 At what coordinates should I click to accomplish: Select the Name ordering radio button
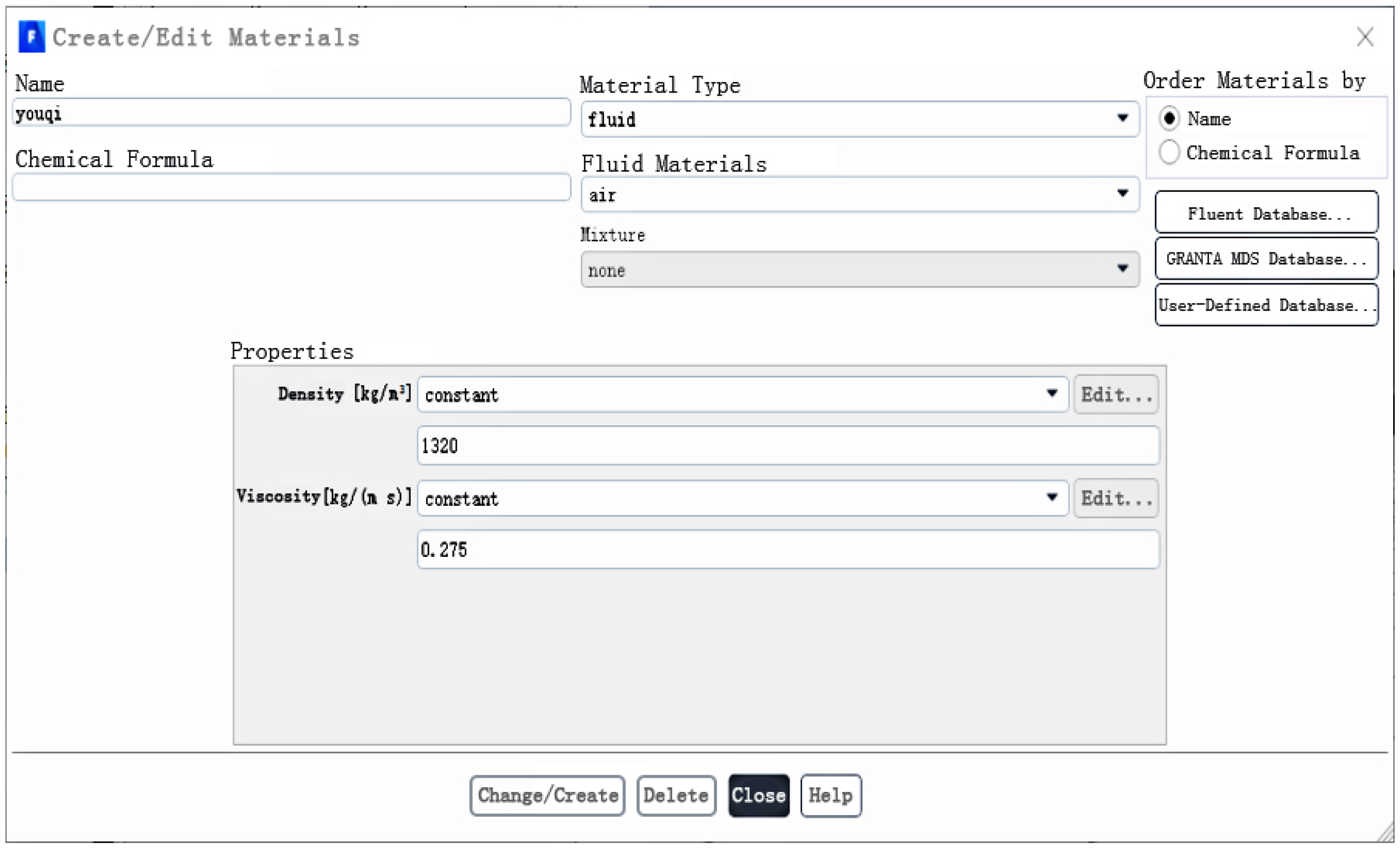(x=1169, y=118)
